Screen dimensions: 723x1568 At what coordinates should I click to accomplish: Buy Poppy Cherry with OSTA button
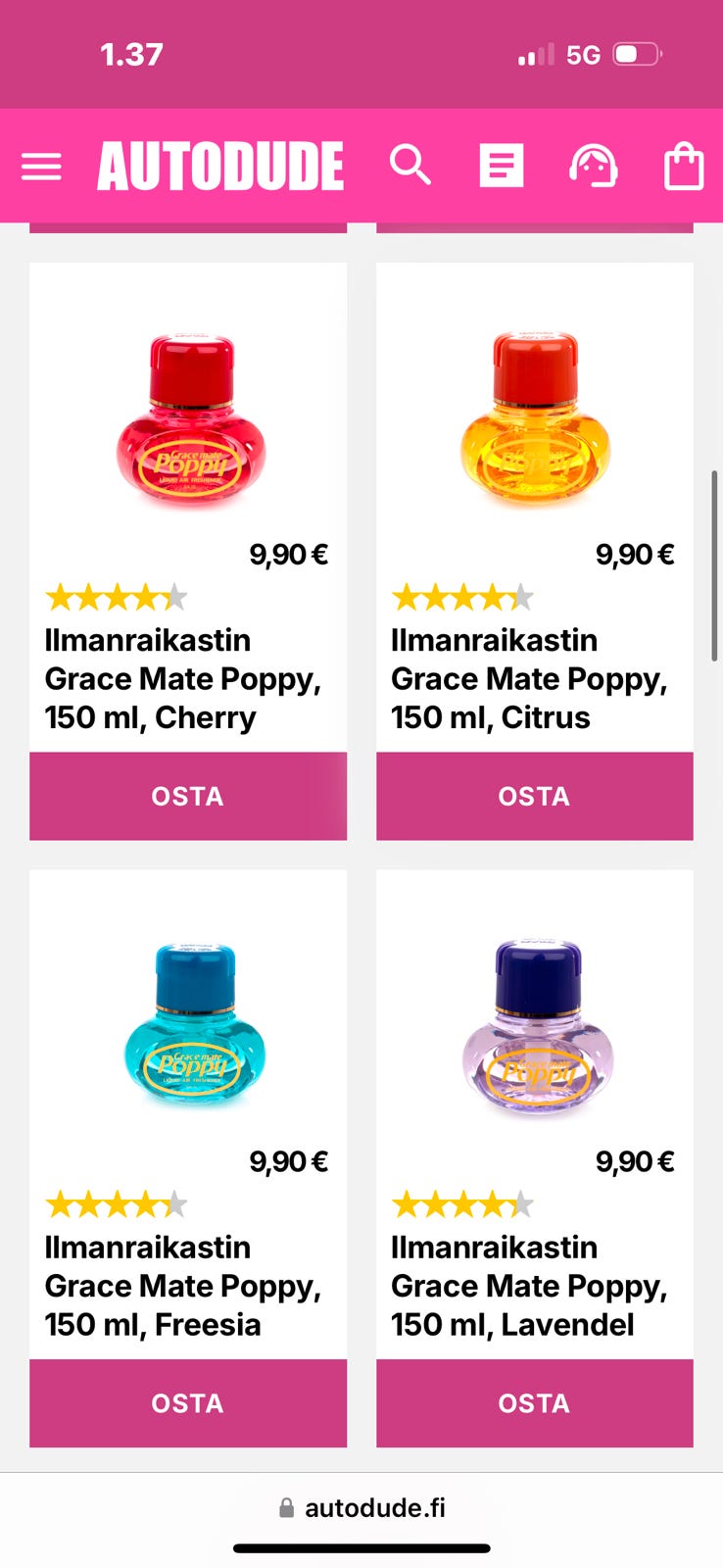[187, 796]
